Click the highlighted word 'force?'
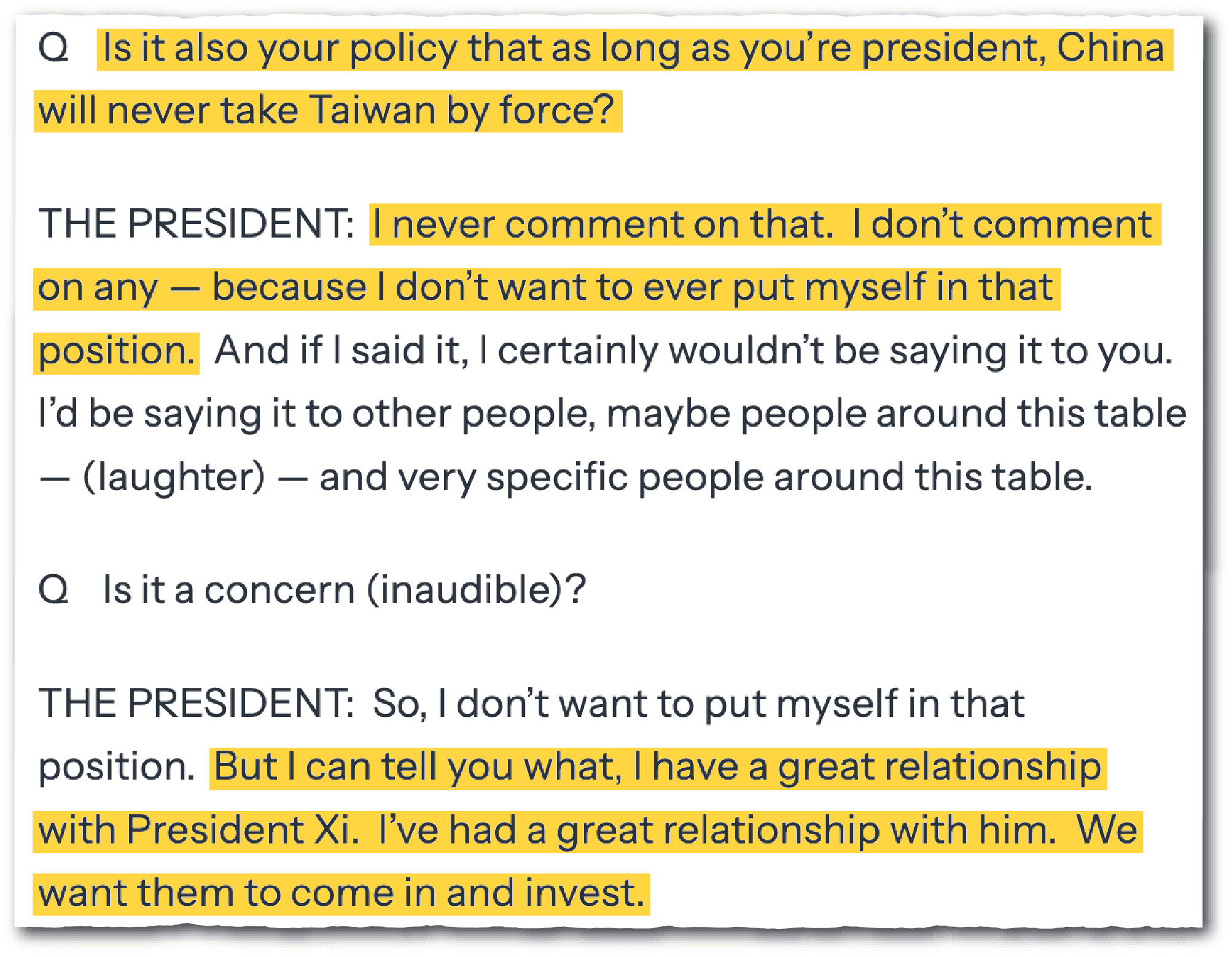The image size is (1232, 957). [x=556, y=111]
